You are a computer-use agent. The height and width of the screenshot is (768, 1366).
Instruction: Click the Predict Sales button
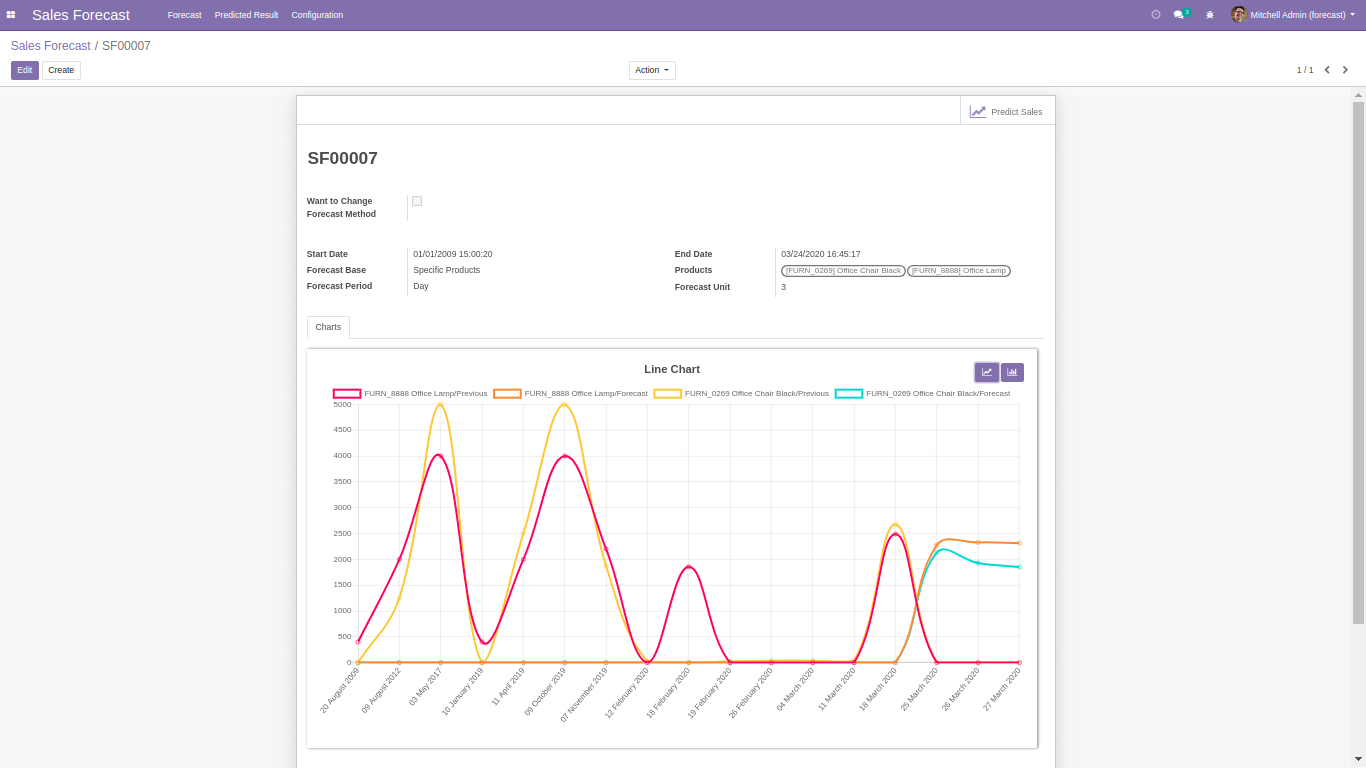click(1007, 111)
